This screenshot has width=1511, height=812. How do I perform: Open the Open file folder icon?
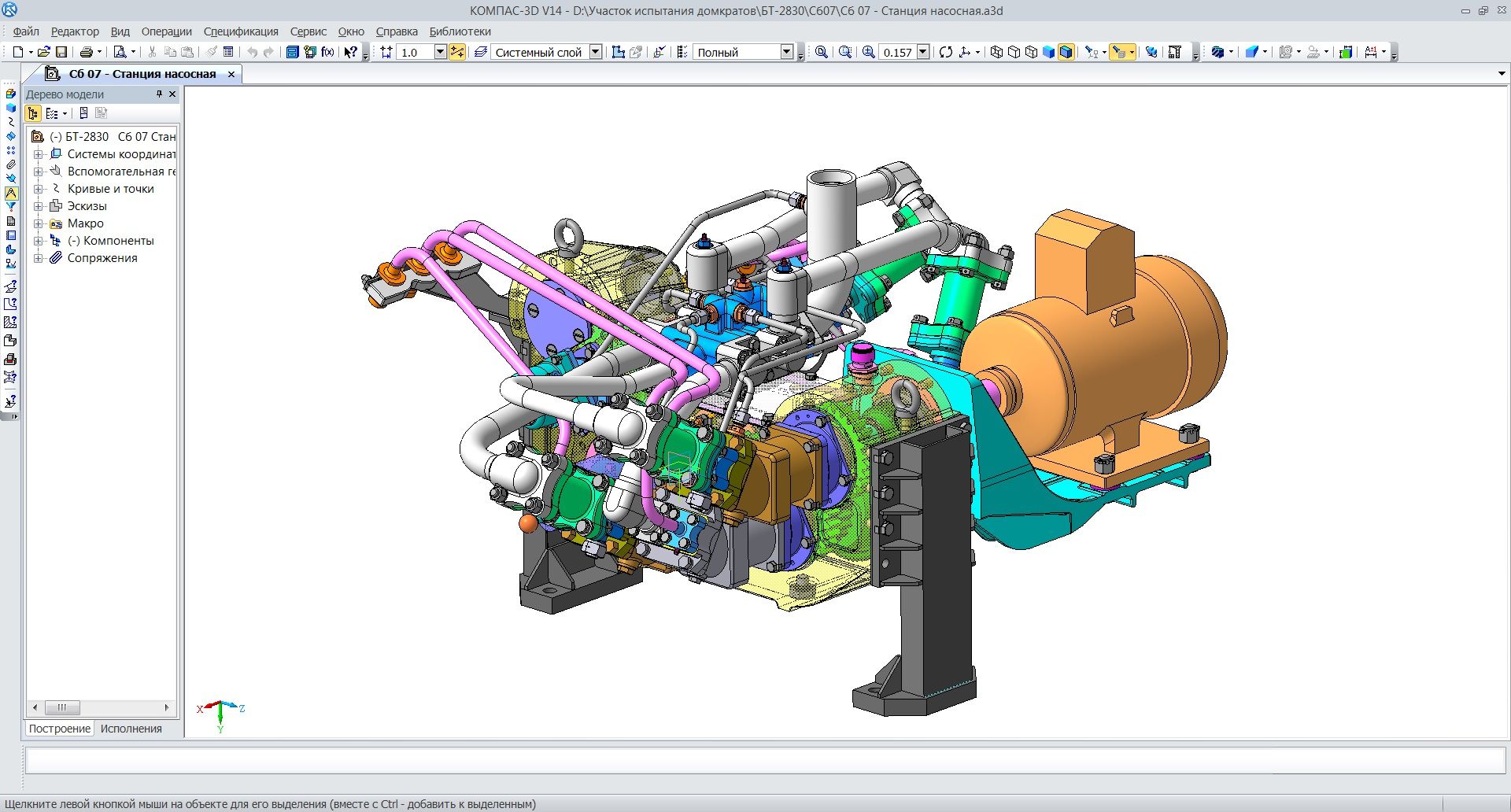(x=44, y=52)
